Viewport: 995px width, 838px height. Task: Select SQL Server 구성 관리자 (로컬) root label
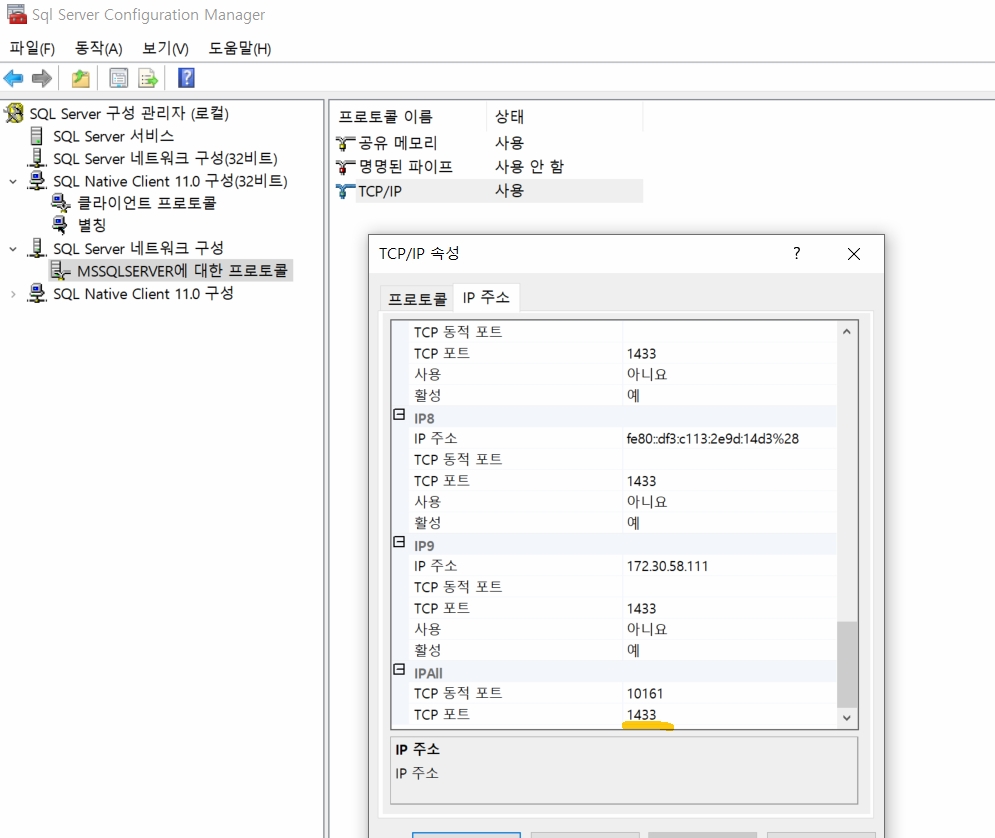(129, 114)
